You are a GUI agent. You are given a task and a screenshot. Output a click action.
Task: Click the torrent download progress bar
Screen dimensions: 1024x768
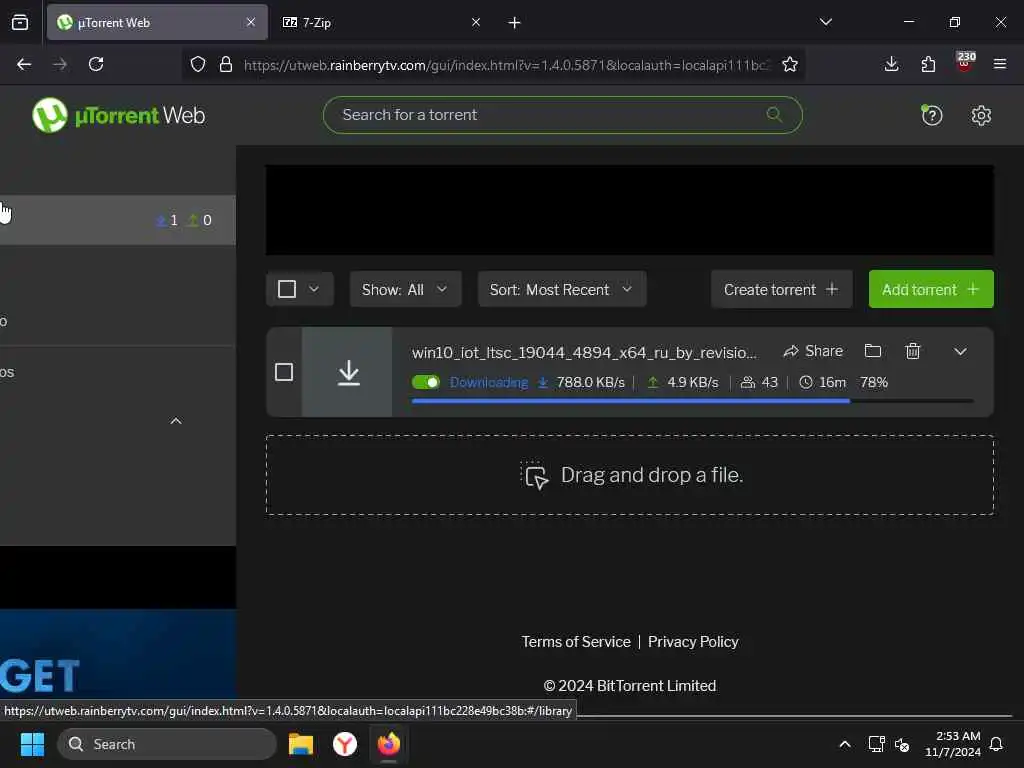tap(692, 401)
